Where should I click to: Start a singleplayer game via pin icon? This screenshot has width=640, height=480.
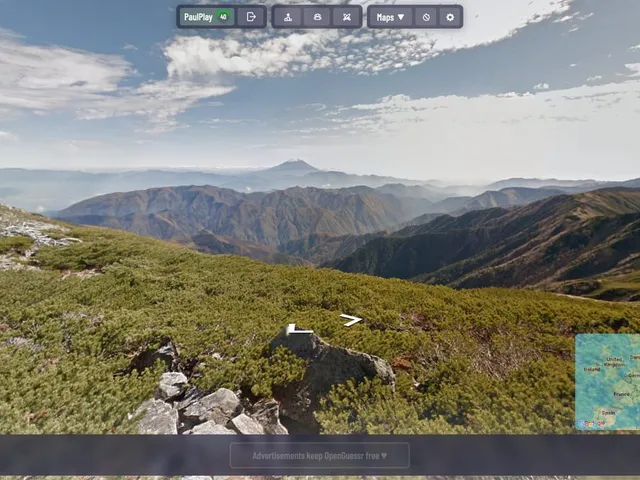(x=288, y=17)
